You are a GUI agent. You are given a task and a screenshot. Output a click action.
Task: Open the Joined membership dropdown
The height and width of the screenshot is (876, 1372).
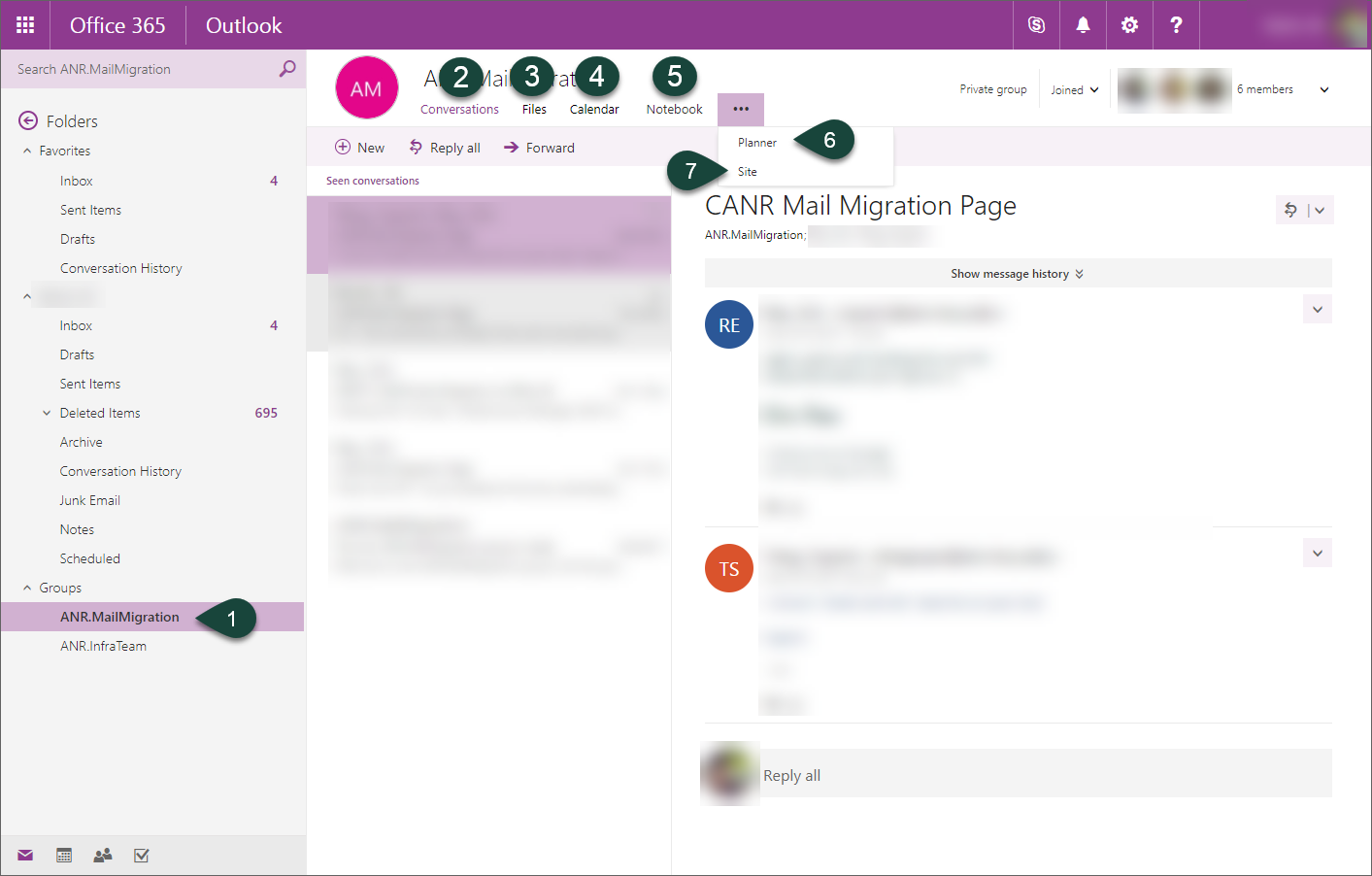1074,90
